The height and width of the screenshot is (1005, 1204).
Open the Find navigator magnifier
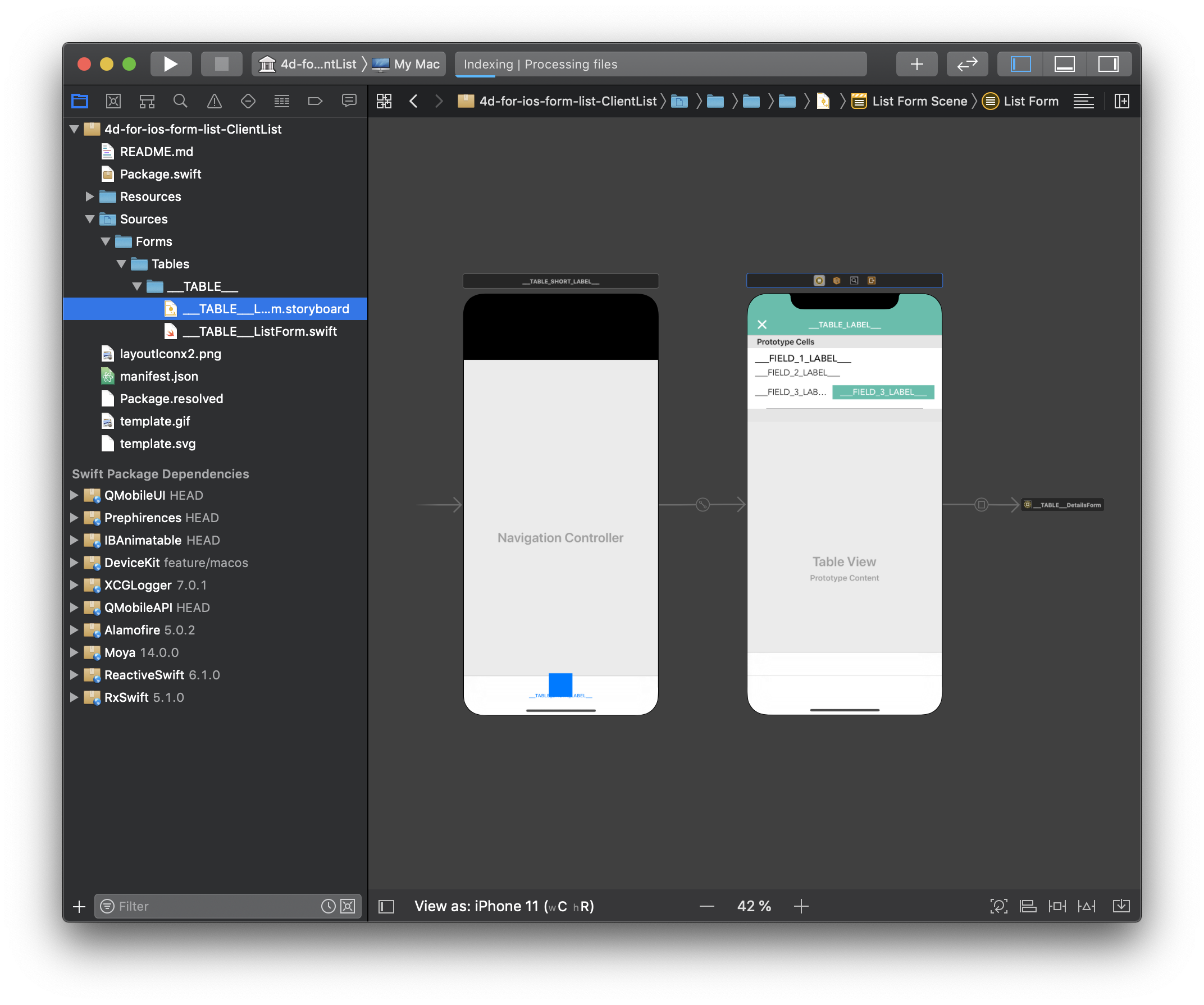click(x=181, y=101)
